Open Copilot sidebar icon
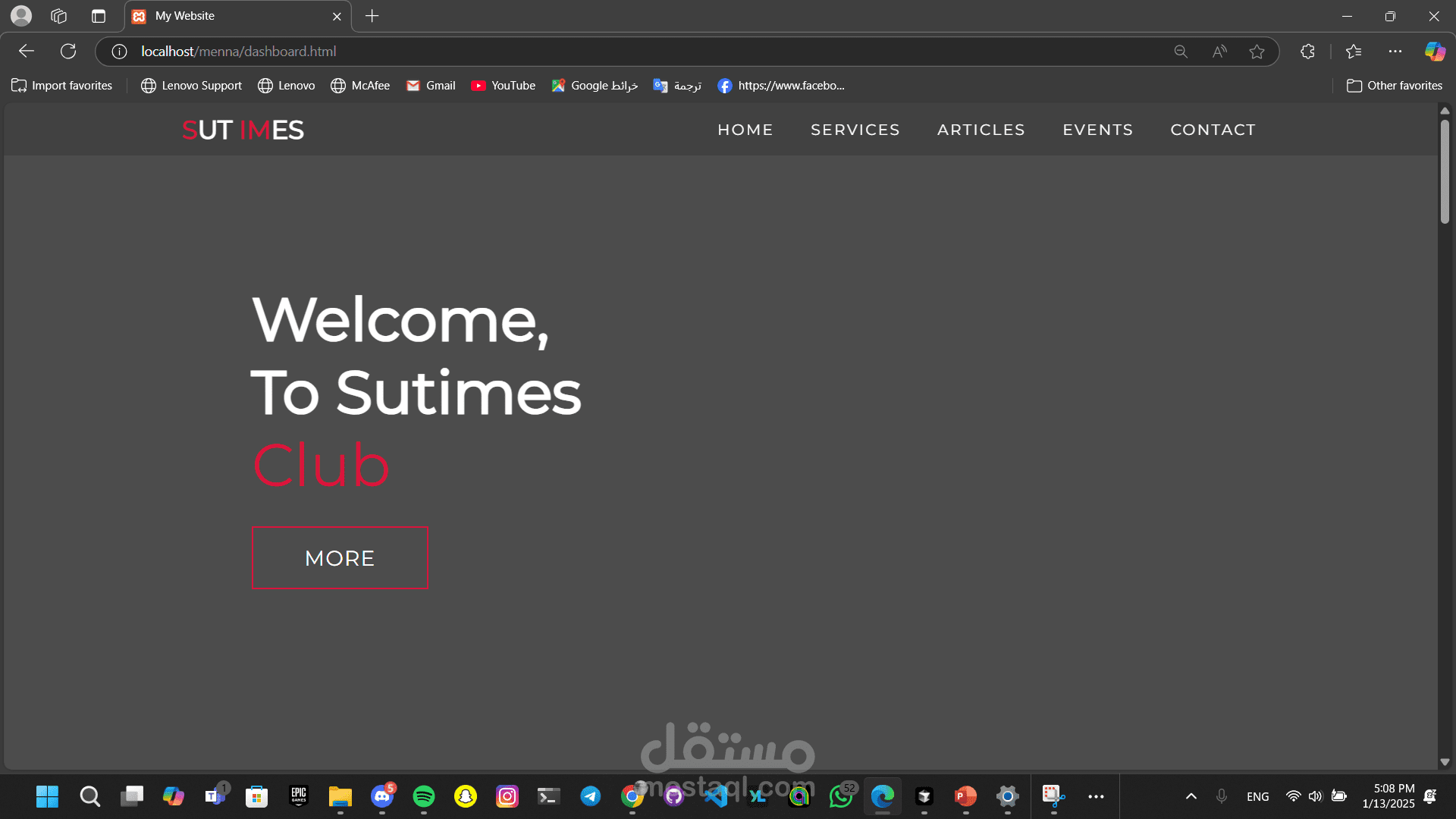This screenshot has width=1456, height=819. pos(1434,52)
